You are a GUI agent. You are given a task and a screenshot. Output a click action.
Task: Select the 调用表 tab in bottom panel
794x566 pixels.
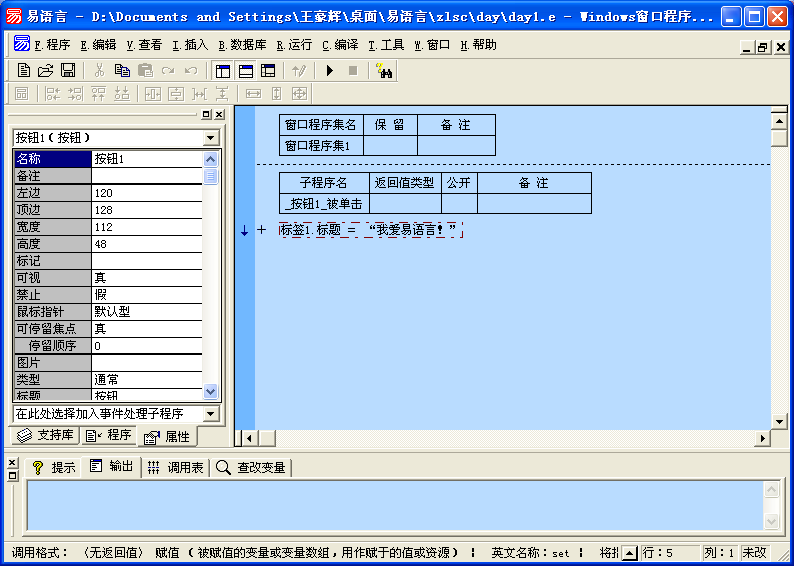[175, 467]
